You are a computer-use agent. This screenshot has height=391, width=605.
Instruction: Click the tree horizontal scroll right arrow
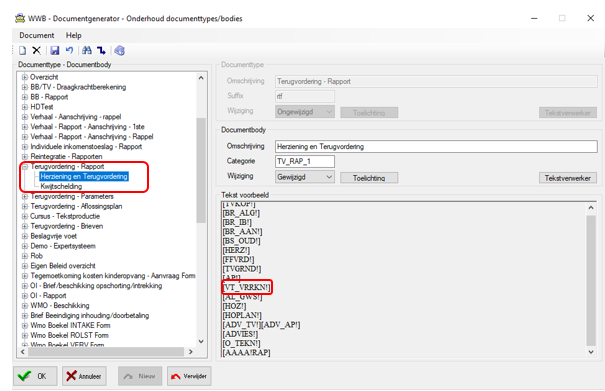click(x=191, y=352)
